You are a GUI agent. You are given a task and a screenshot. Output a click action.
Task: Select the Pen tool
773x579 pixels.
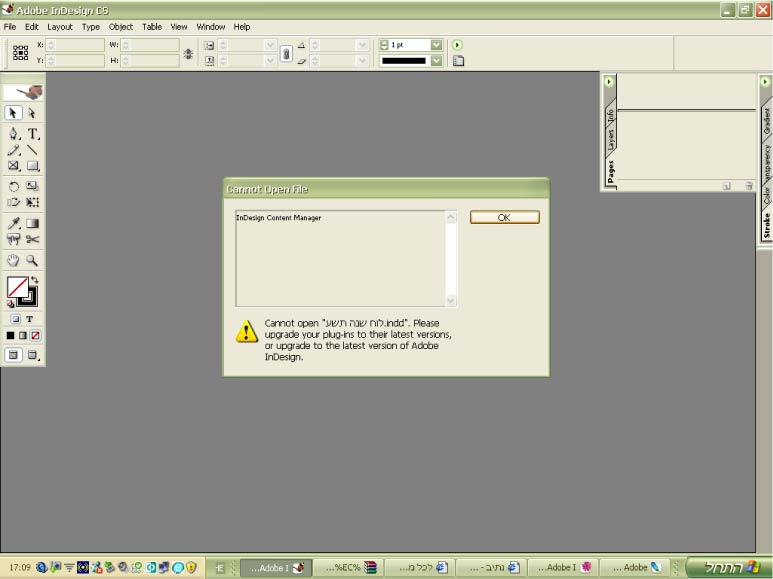[13, 134]
